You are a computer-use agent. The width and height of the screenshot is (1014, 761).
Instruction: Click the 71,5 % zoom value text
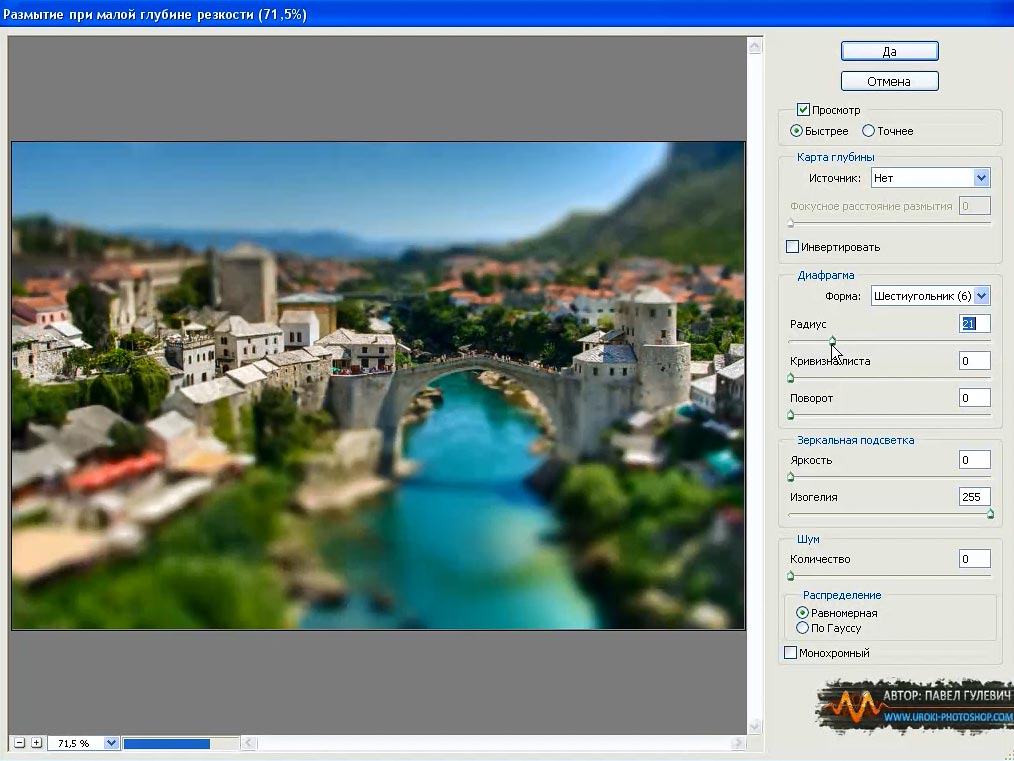pyautogui.click(x=74, y=744)
